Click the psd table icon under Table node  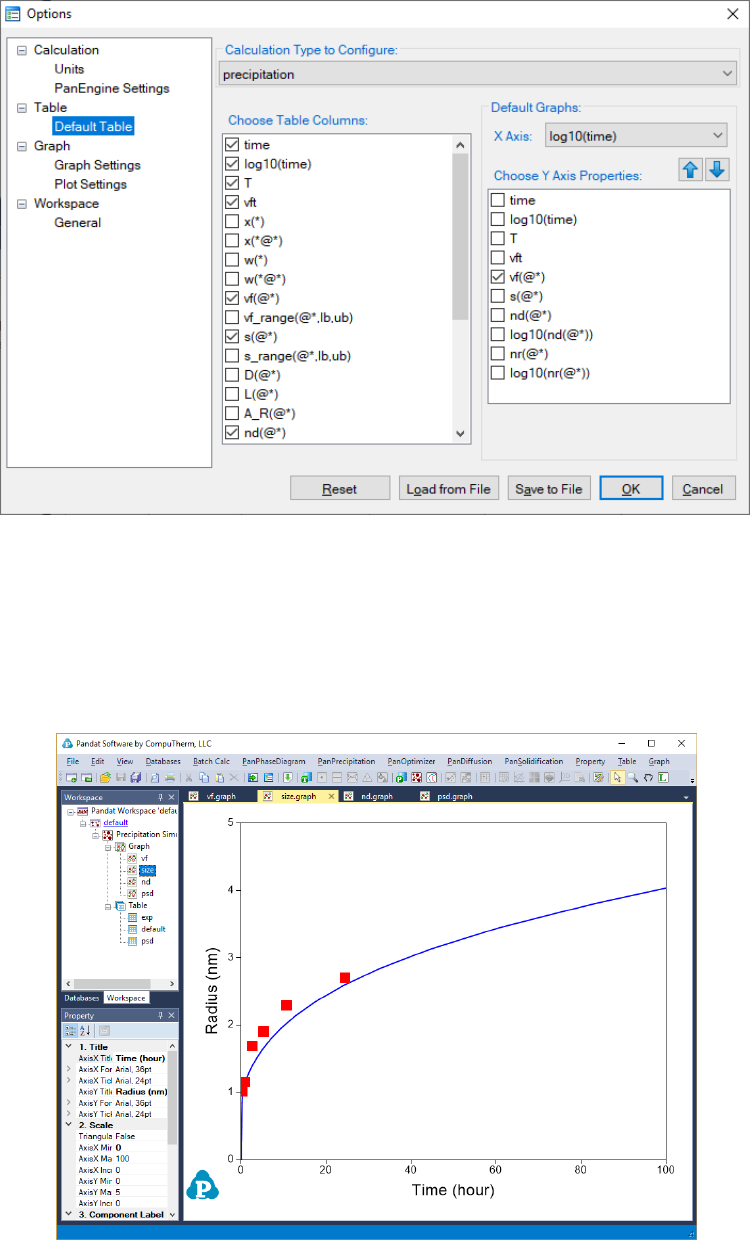[x=132, y=941]
